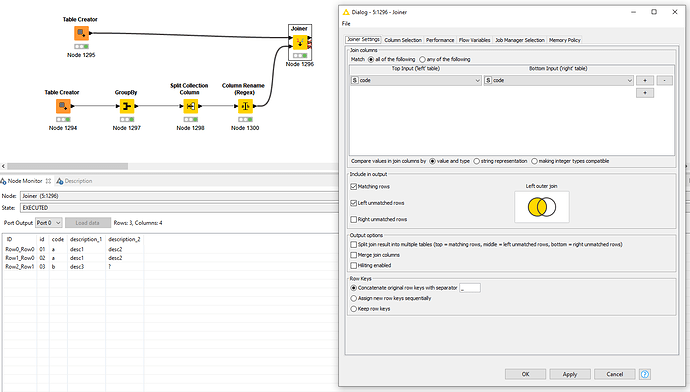Click the help question mark icon in dialog
The width and height of the screenshot is (690, 392).
pos(645,374)
